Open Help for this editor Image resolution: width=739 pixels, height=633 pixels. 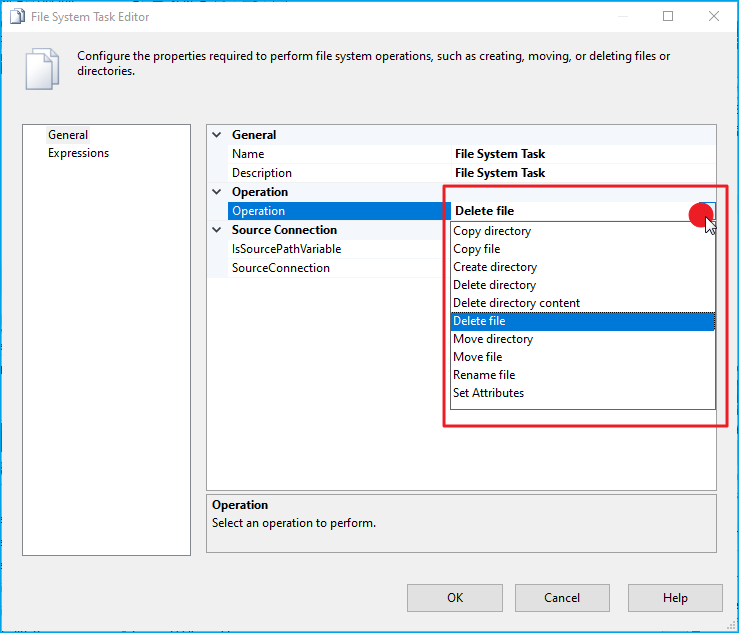tap(675, 598)
